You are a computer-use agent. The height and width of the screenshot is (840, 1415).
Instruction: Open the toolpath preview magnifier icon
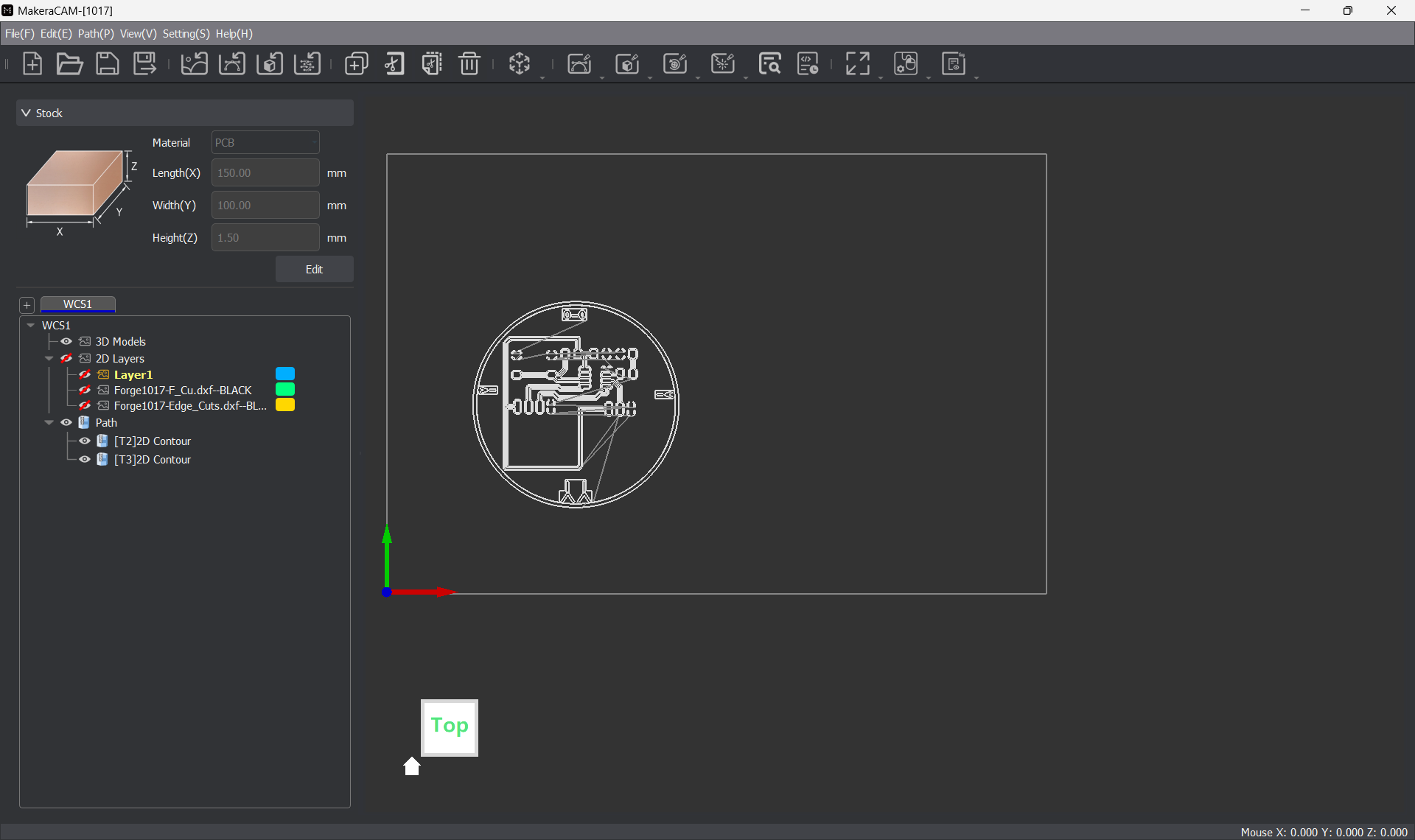pos(770,64)
